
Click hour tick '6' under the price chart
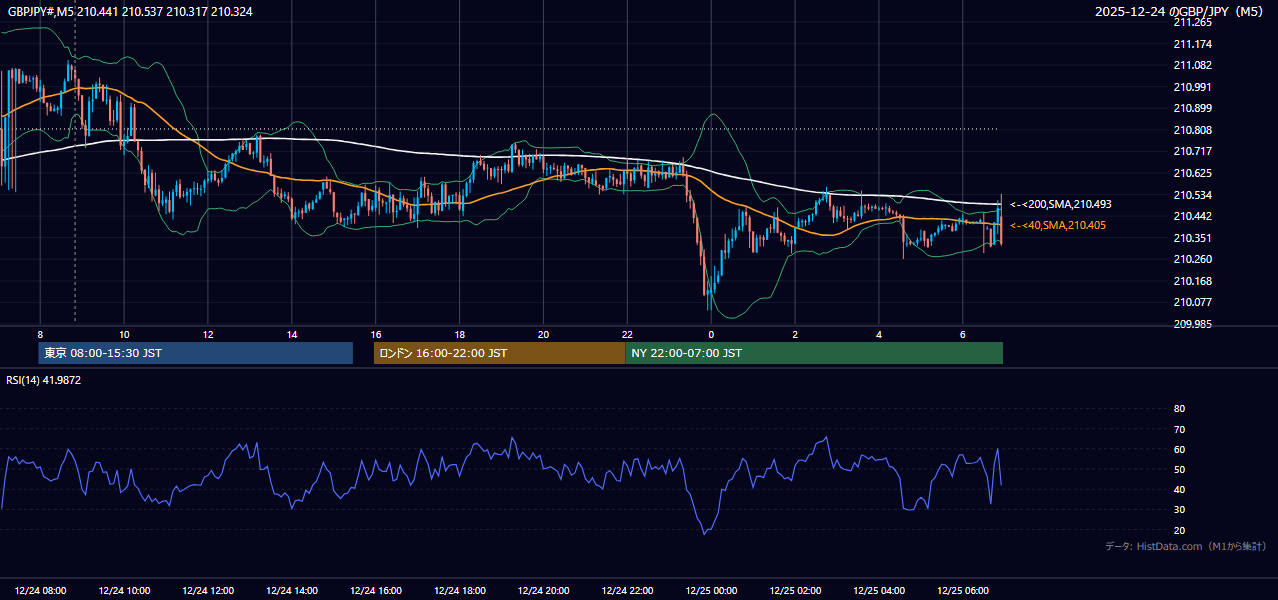(x=963, y=334)
